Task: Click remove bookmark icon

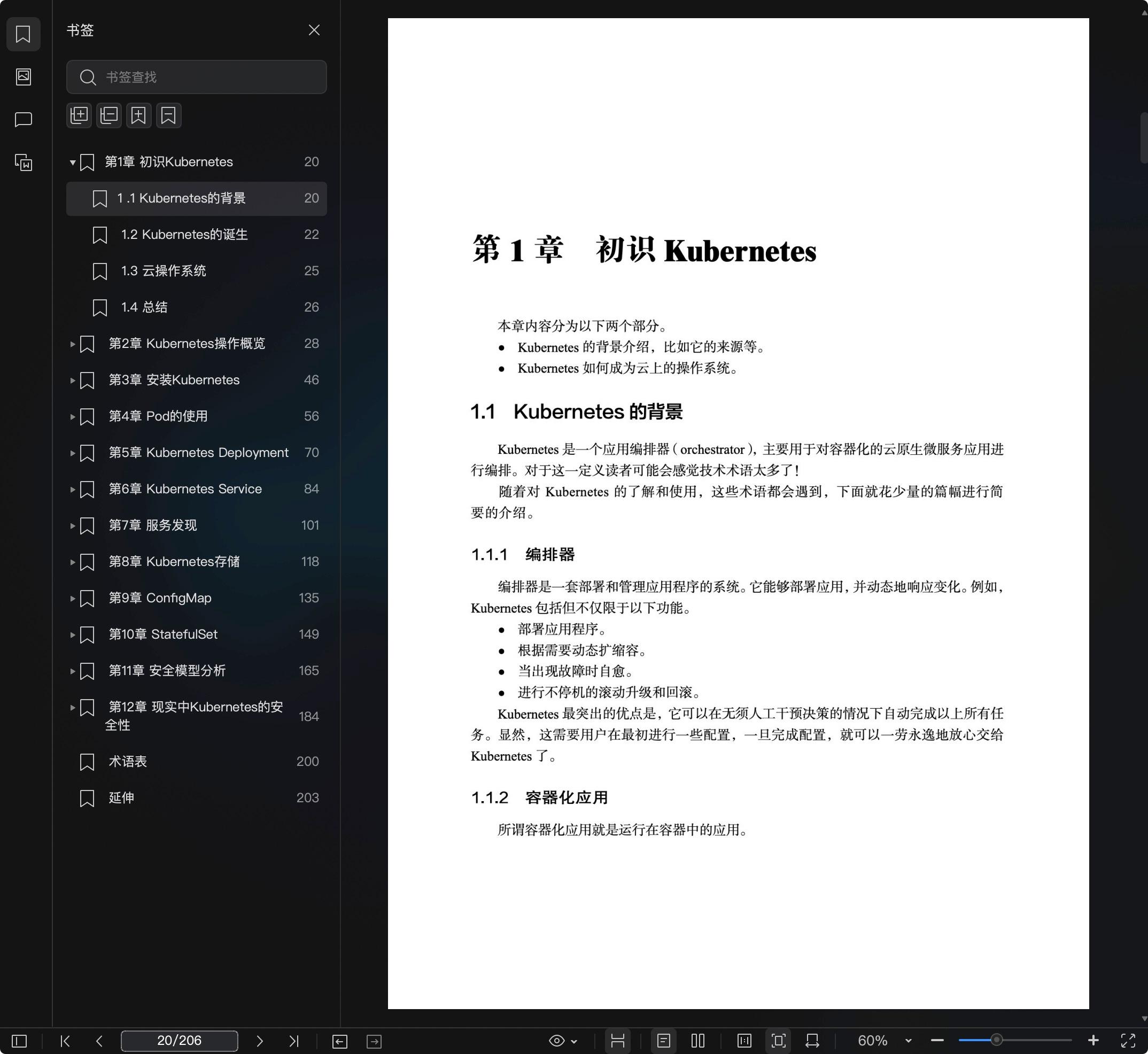Action: [169, 115]
